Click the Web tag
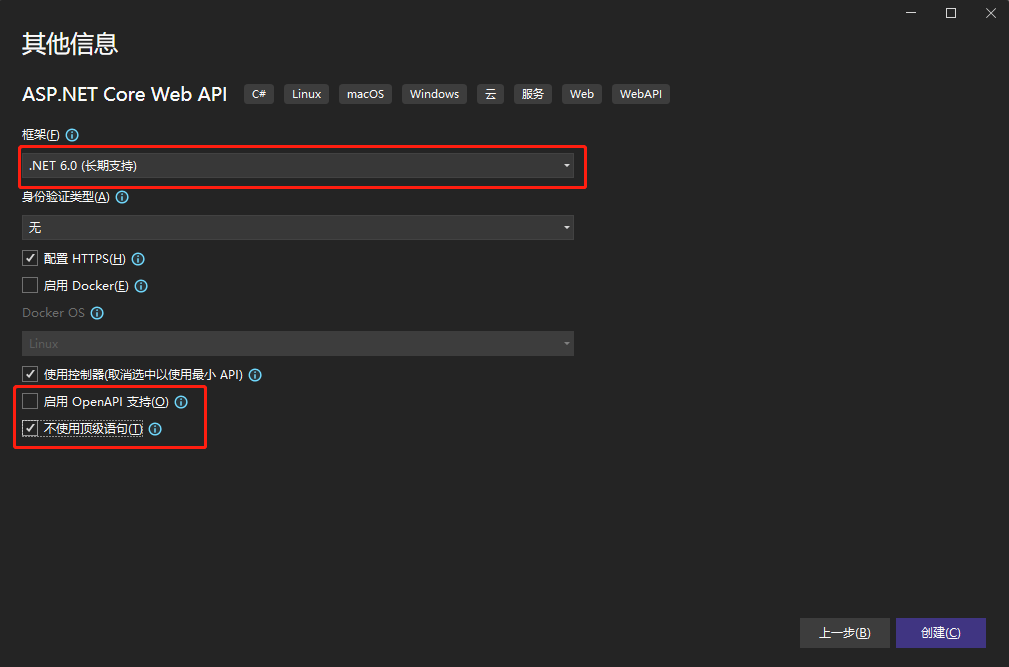Image resolution: width=1009 pixels, height=667 pixels. (582, 94)
